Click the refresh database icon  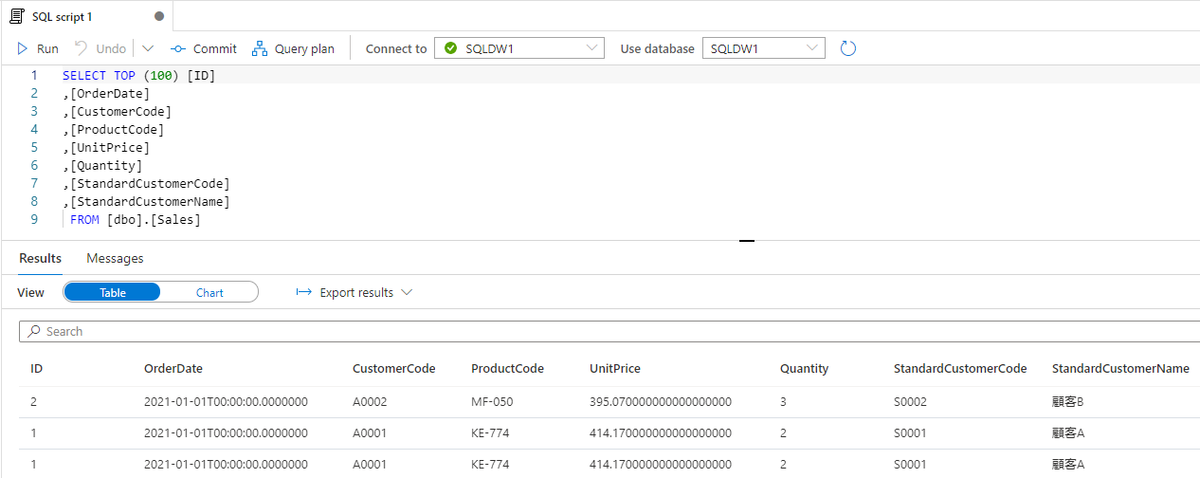tap(848, 49)
